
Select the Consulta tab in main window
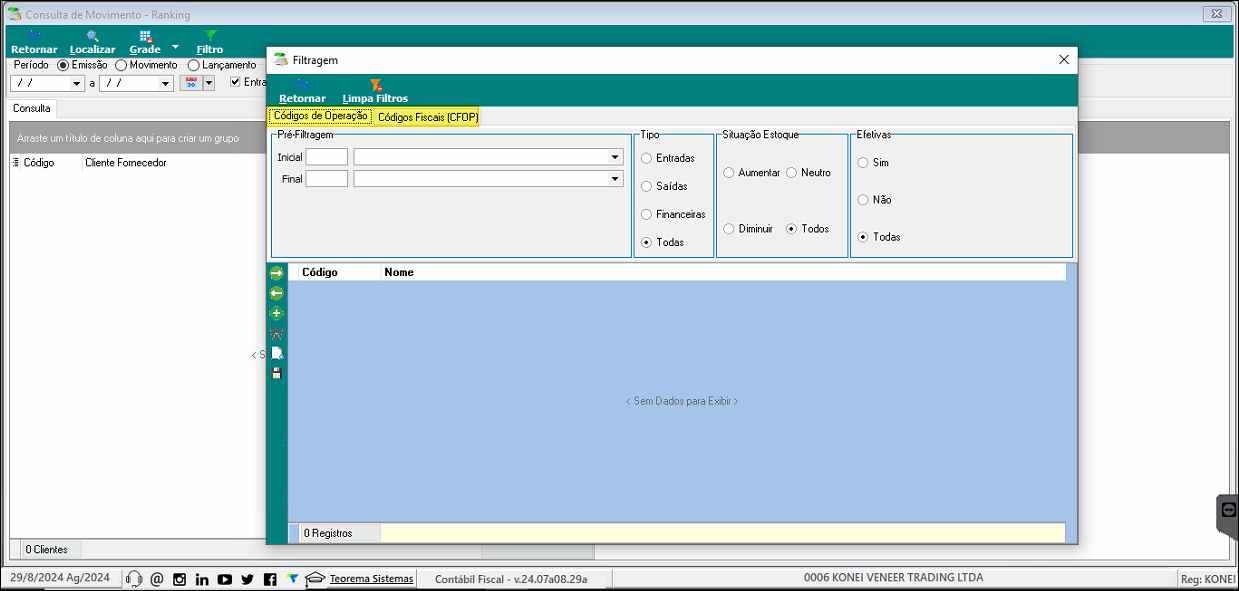click(x=32, y=108)
